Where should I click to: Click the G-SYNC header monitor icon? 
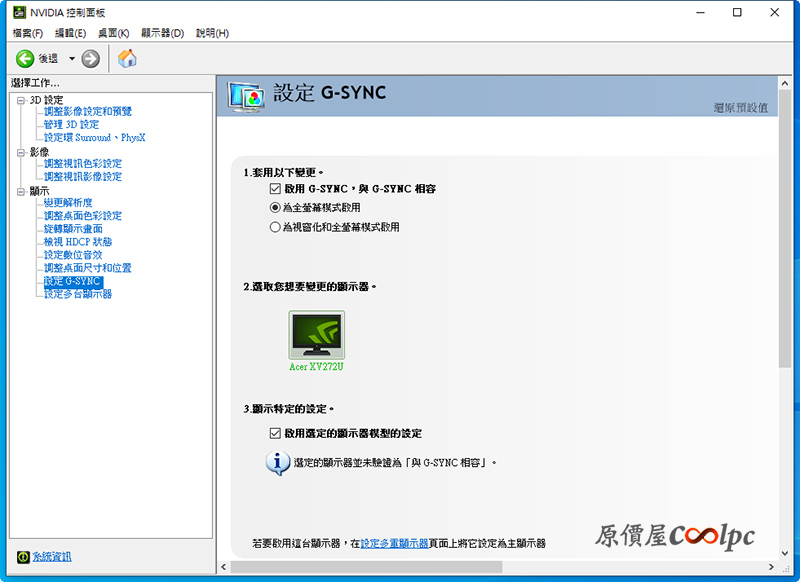click(x=246, y=96)
